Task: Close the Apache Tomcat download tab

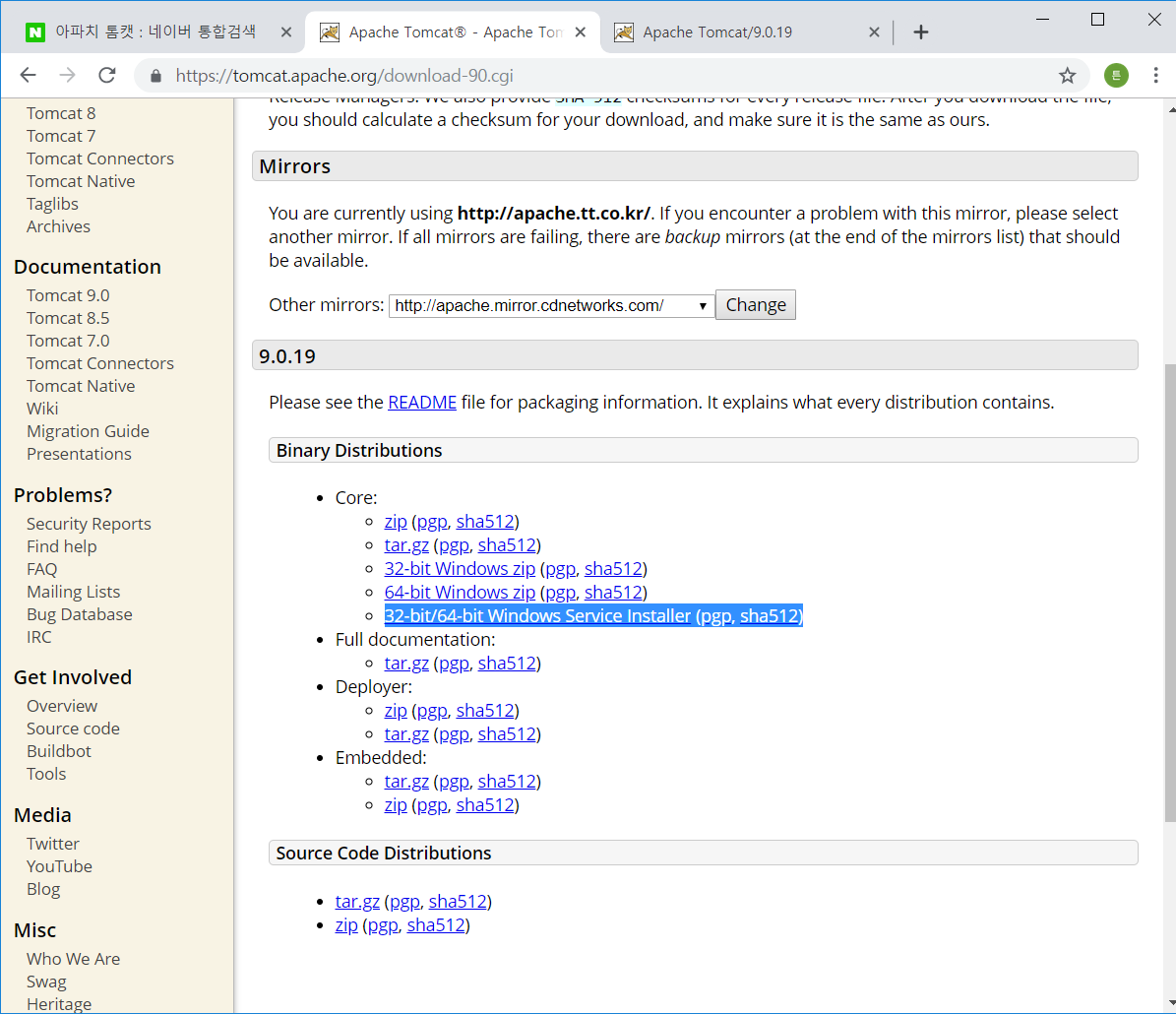Action: pos(580,32)
